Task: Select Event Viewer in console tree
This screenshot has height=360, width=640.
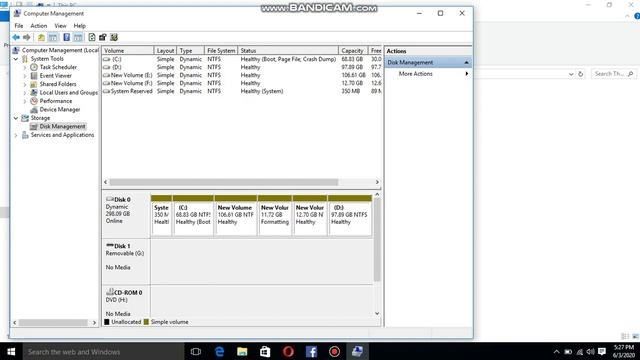Action: tap(56, 76)
